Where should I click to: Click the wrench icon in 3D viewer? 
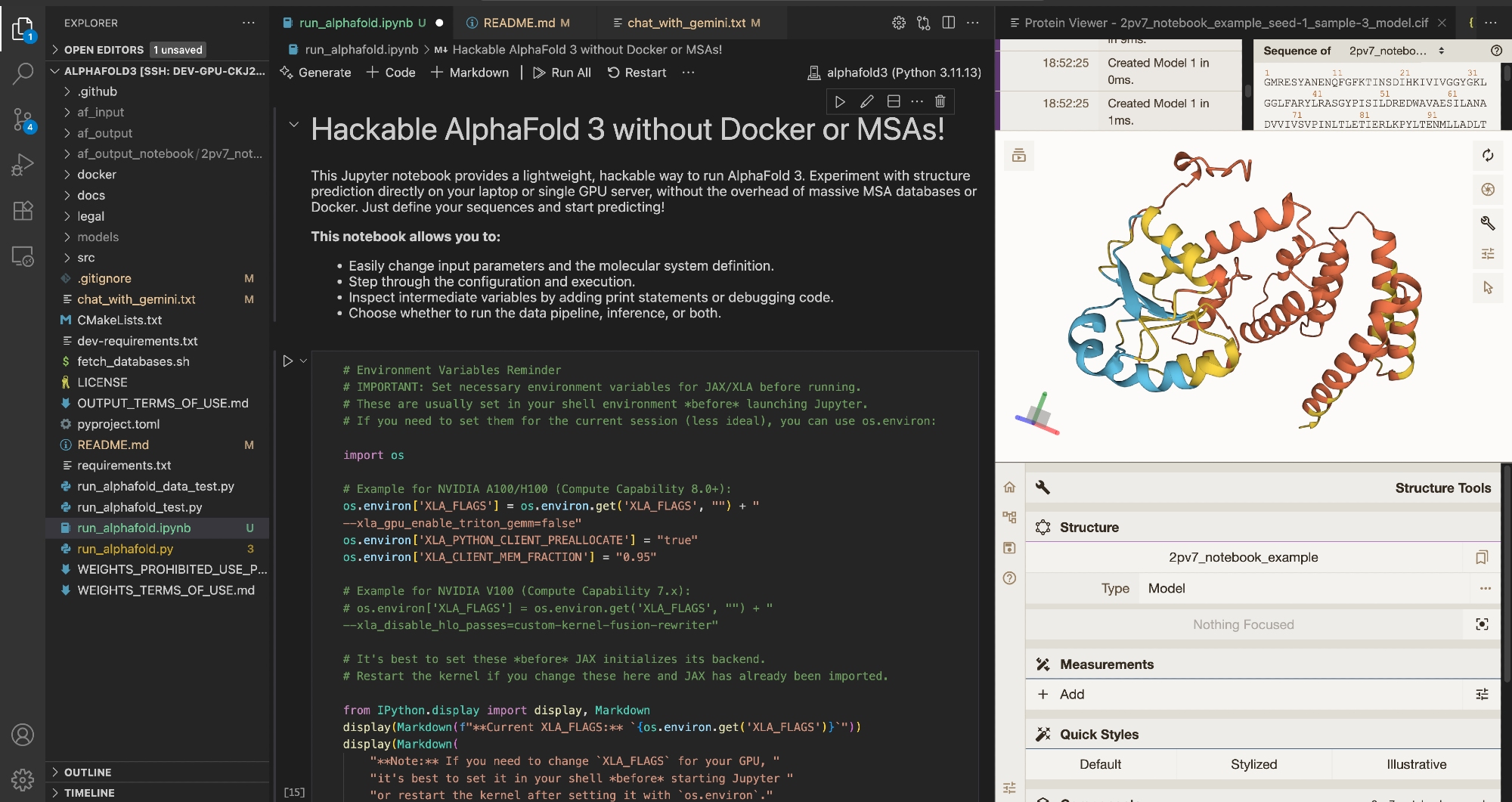[x=1488, y=223]
